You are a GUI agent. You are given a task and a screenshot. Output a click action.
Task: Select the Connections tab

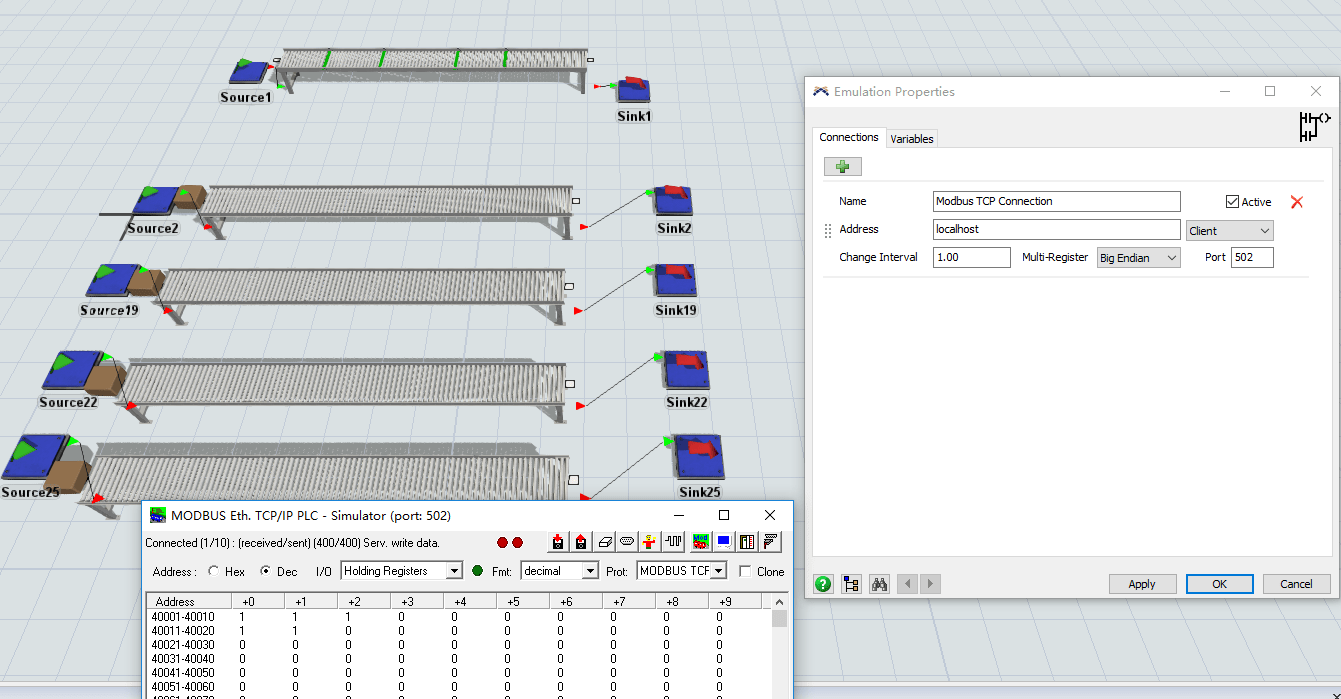(x=849, y=137)
